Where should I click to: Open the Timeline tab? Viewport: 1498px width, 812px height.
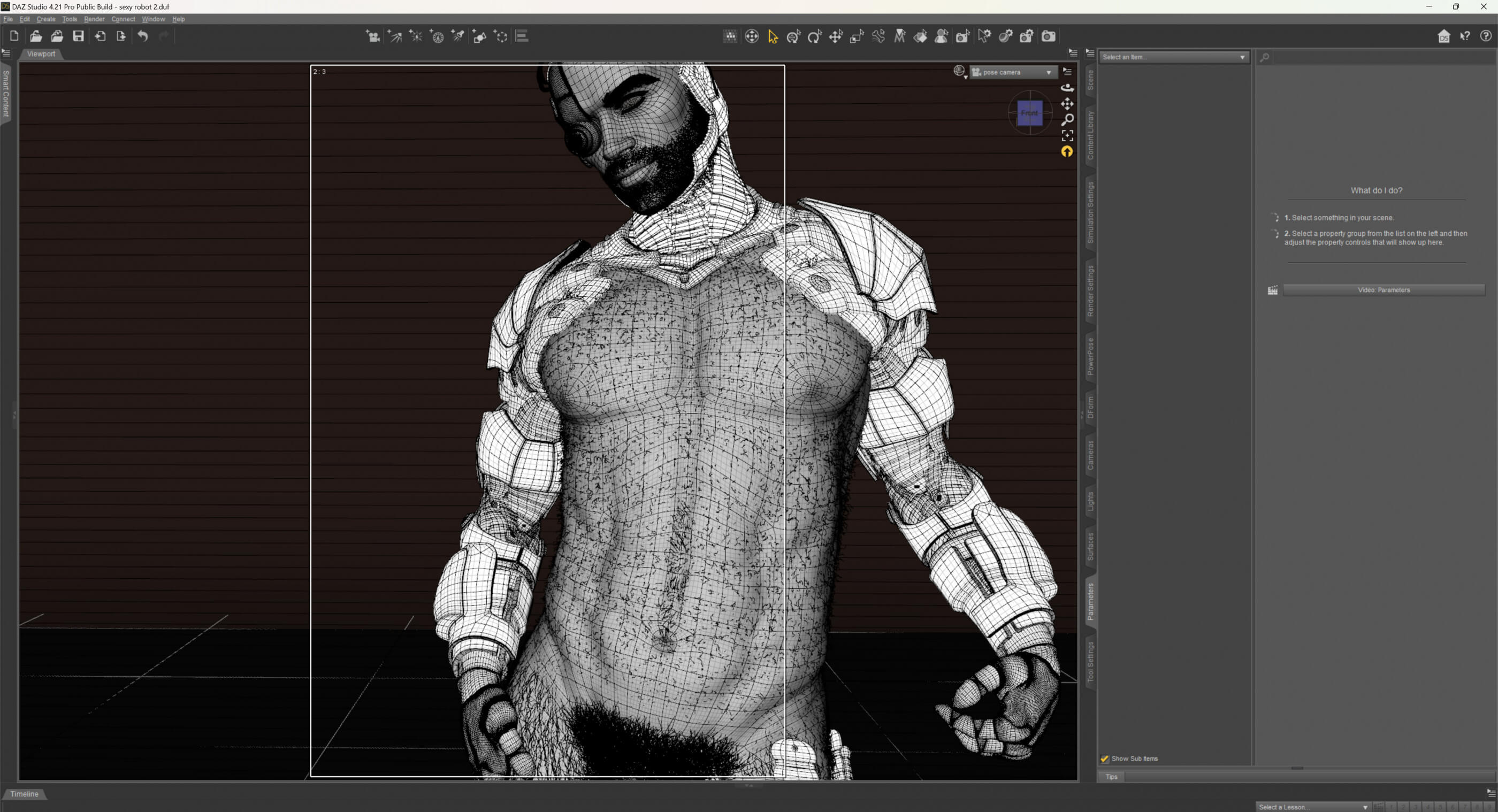pos(25,794)
